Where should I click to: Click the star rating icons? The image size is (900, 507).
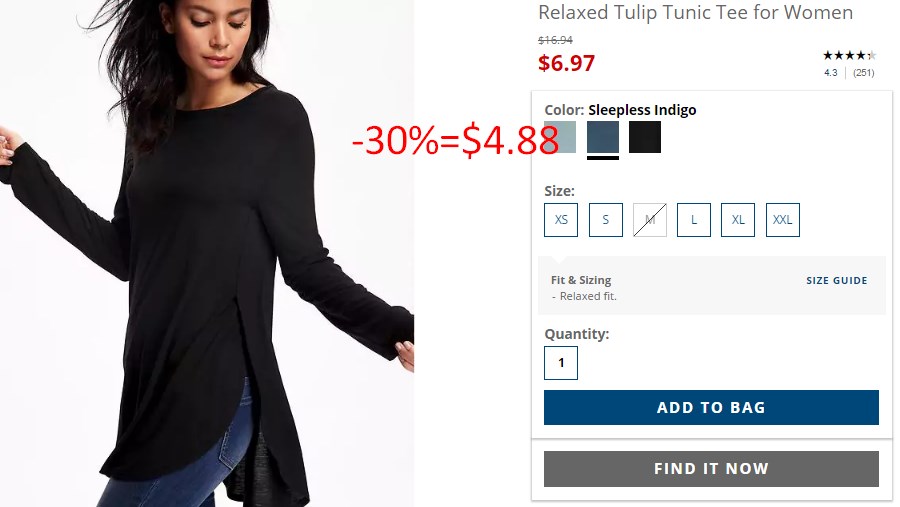click(x=849, y=56)
